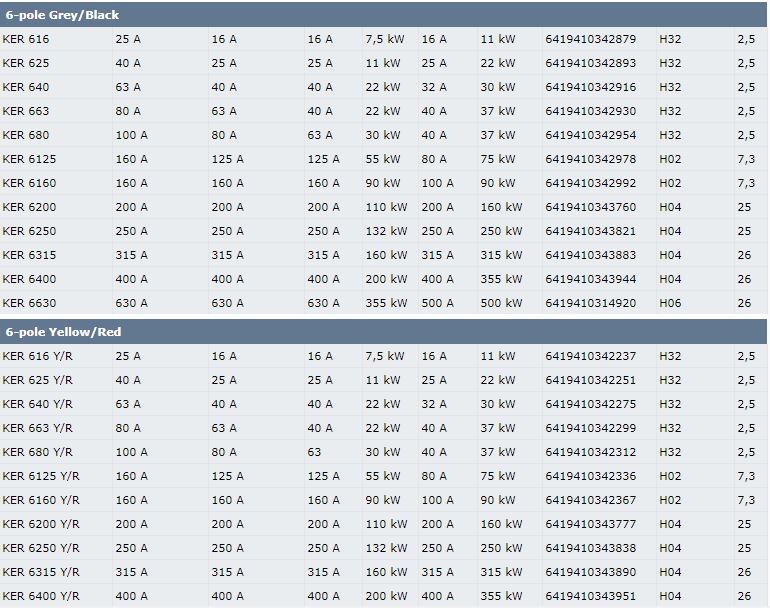Select EAN code 6419410314920
The width and height of the screenshot is (770, 608).
(590, 303)
